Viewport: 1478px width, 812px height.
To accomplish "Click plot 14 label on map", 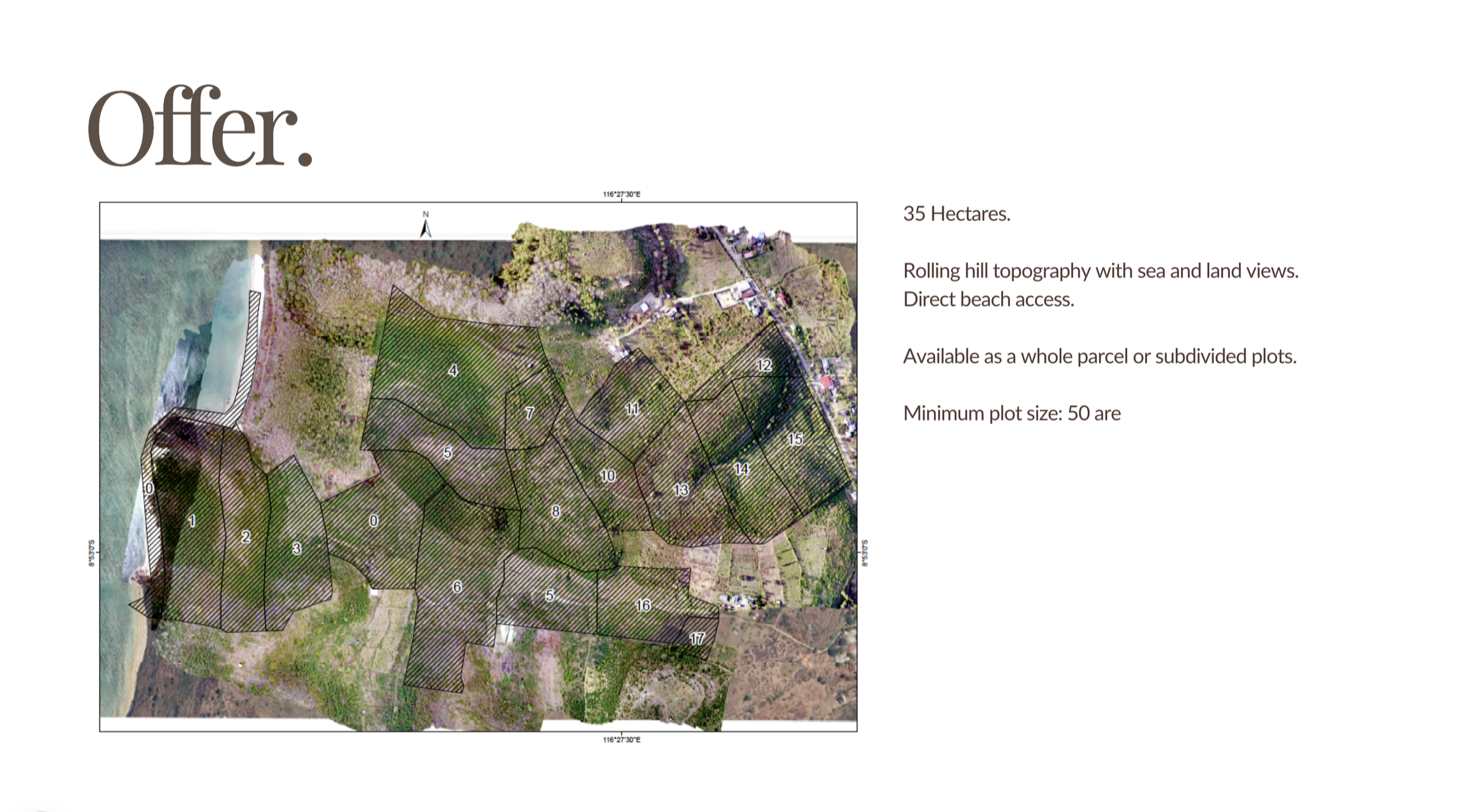I will point(741,469).
